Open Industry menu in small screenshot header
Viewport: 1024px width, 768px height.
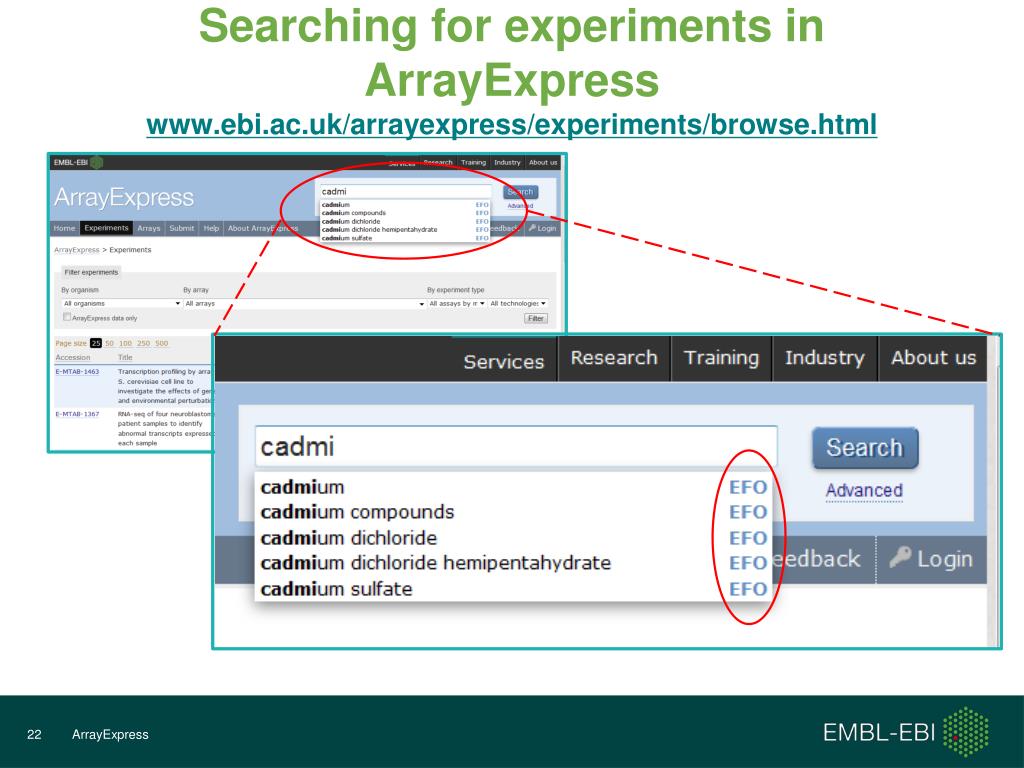[x=507, y=163]
